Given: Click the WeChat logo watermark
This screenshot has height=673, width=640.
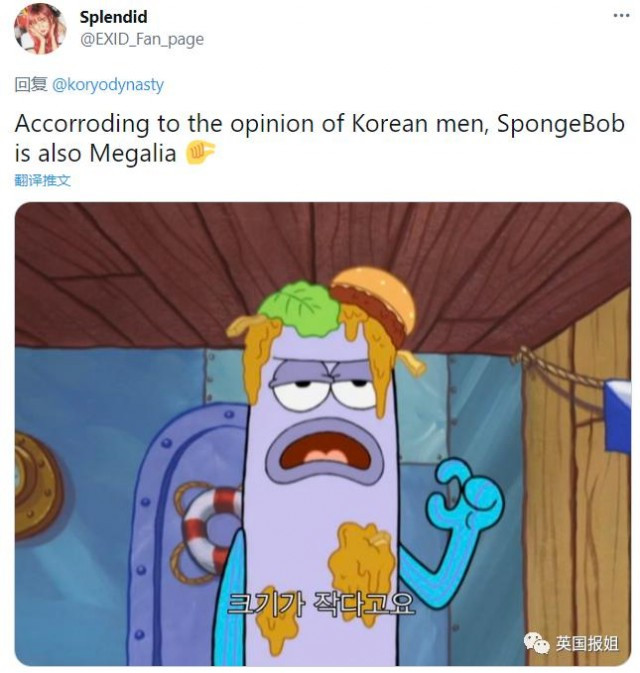Looking at the screenshot, I should coord(537,643).
